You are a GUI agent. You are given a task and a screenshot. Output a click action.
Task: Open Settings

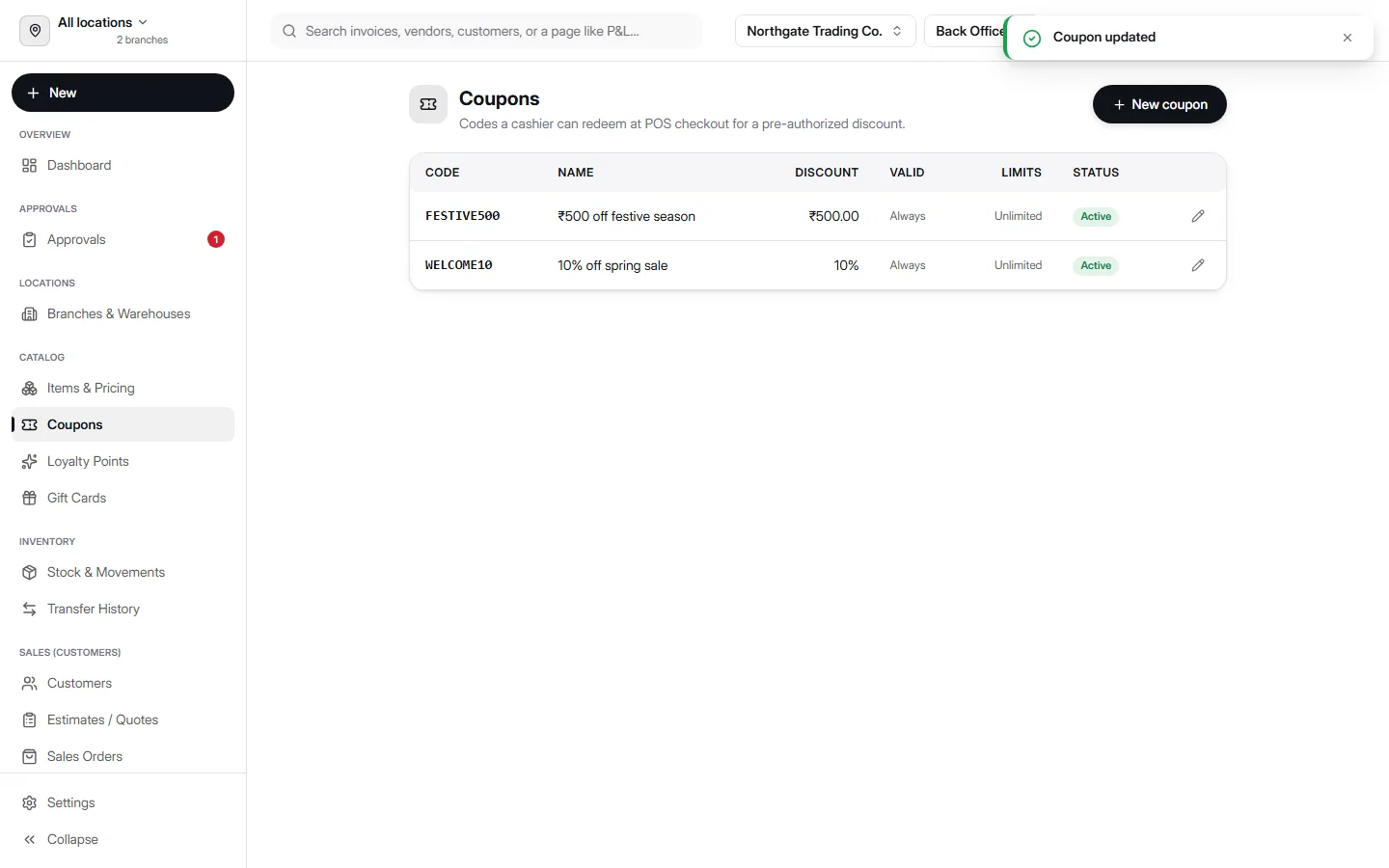click(123, 802)
